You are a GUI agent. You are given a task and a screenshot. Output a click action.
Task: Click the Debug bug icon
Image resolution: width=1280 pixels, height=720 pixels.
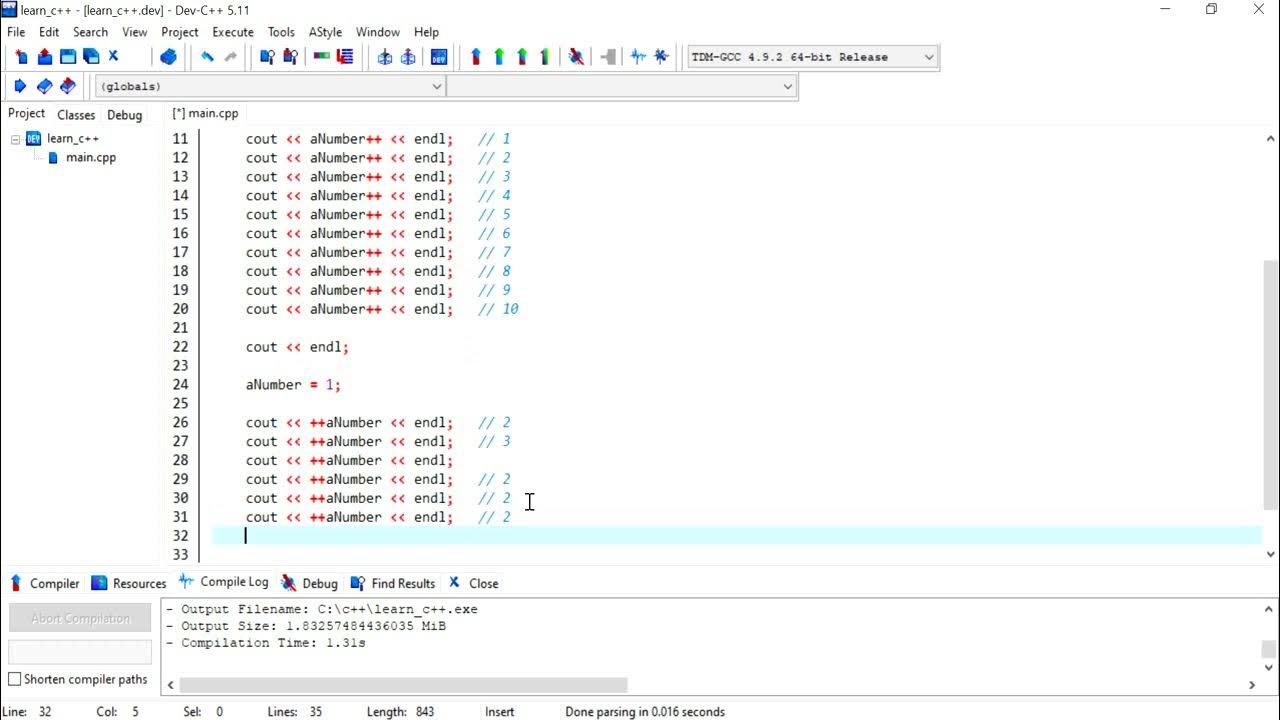(x=576, y=57)
